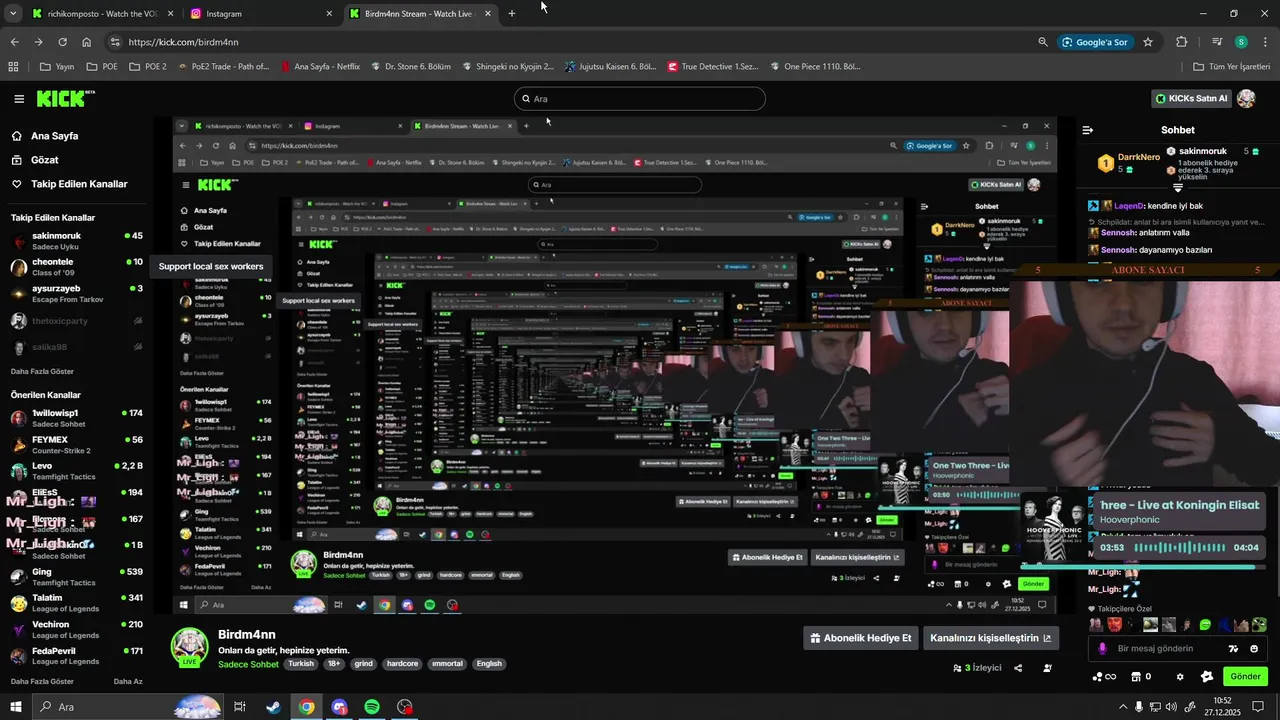Go to Takip Edilen Kanallar page
1280x720 pixels.
tap(79, 184)
